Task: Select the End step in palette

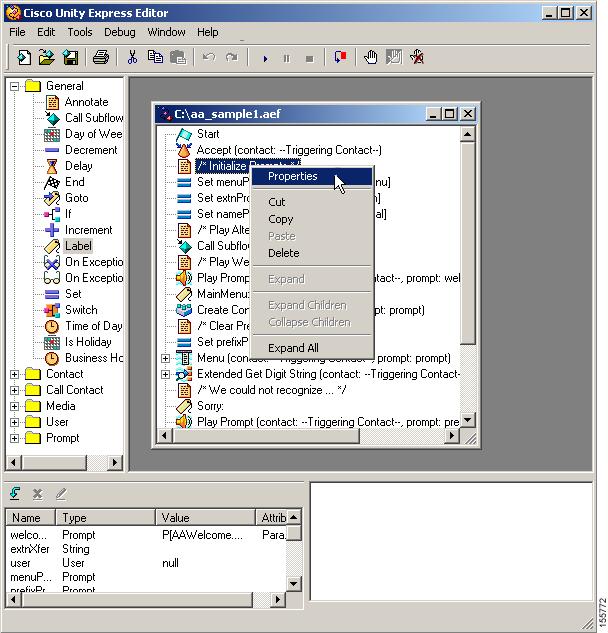Action: coord(75,182)
